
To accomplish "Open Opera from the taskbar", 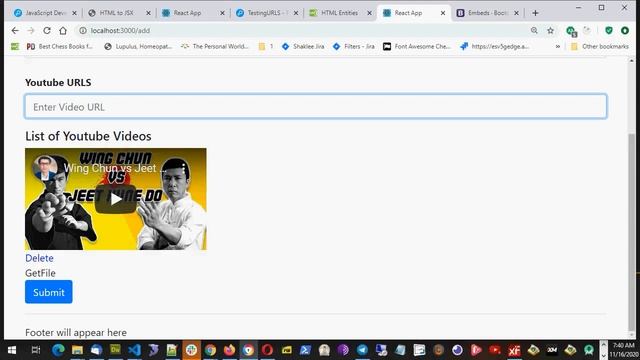I will click(267, 350).
